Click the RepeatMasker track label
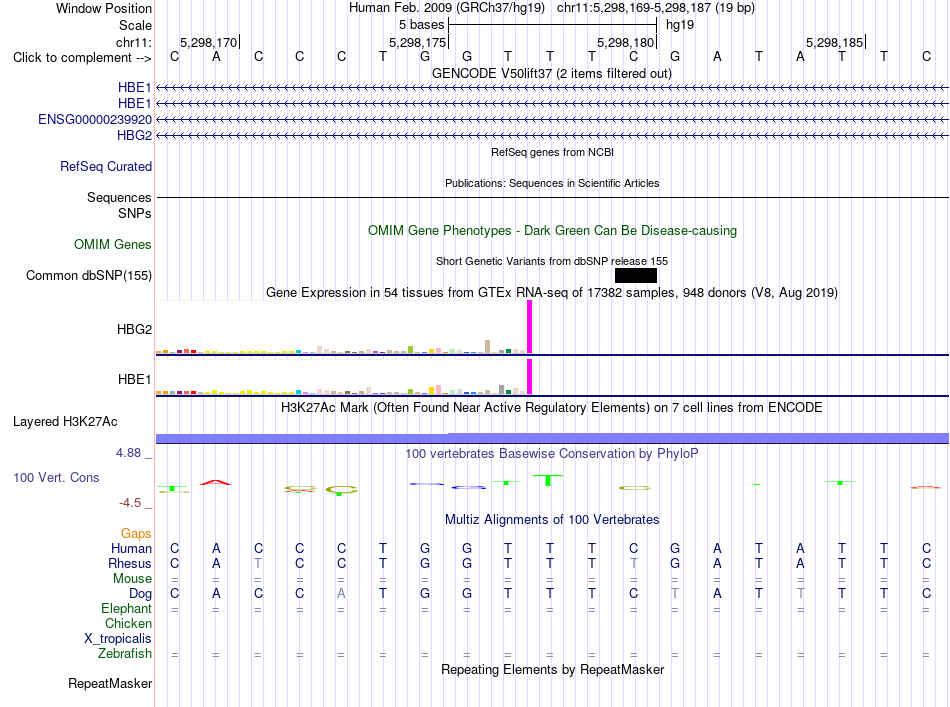 [110, 683]
